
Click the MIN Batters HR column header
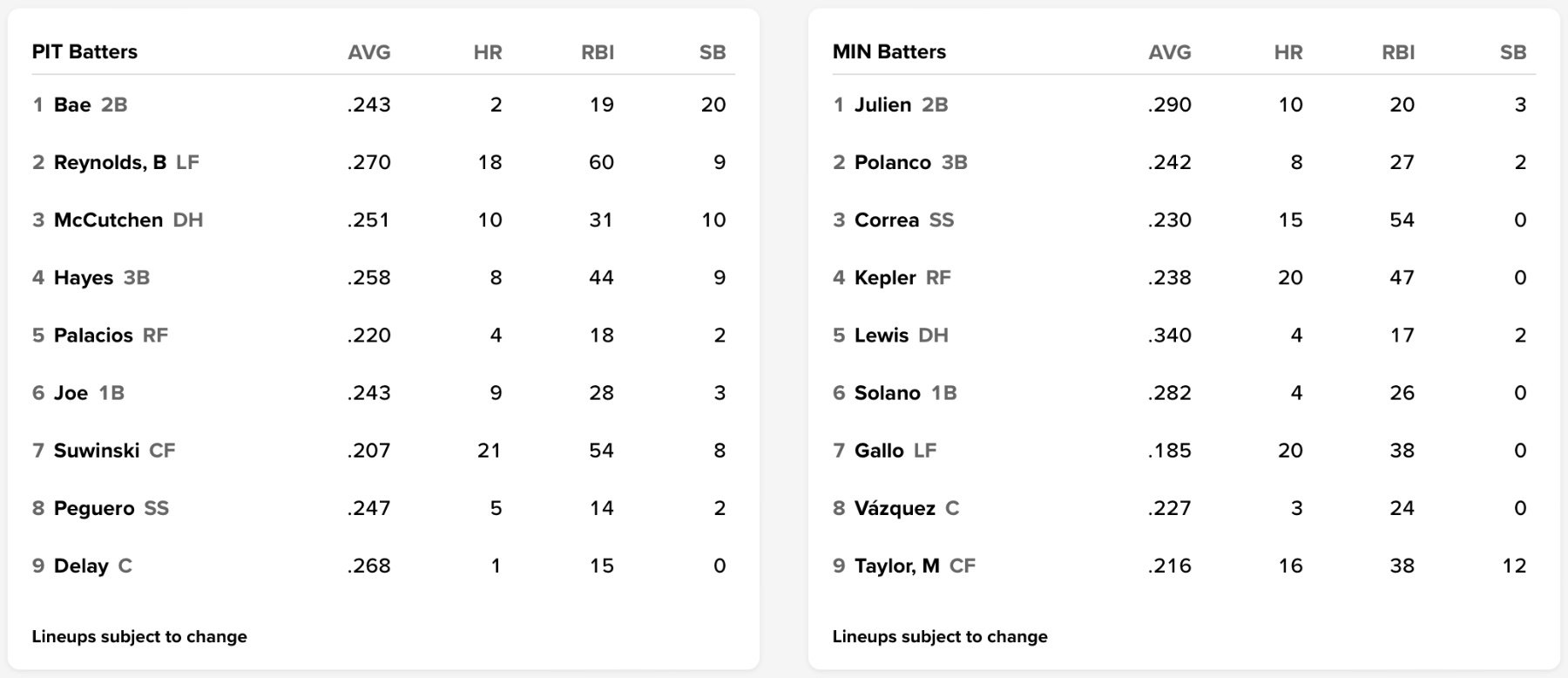1288,52
